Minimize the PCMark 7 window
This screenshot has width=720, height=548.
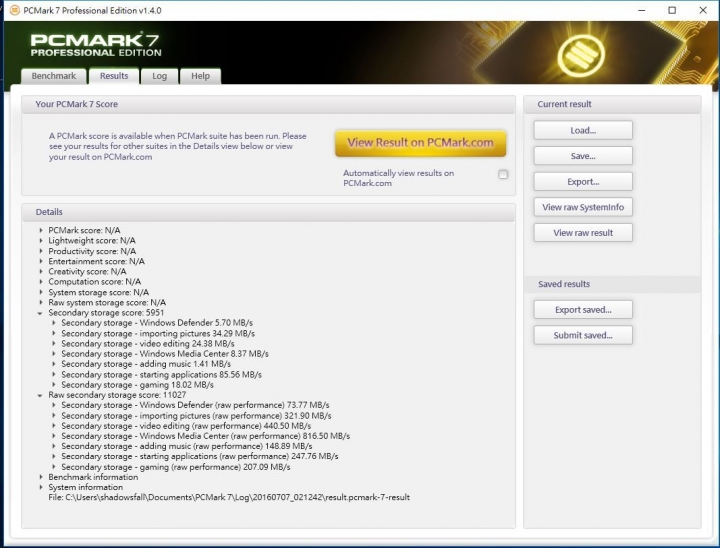(x=641, y=10)
